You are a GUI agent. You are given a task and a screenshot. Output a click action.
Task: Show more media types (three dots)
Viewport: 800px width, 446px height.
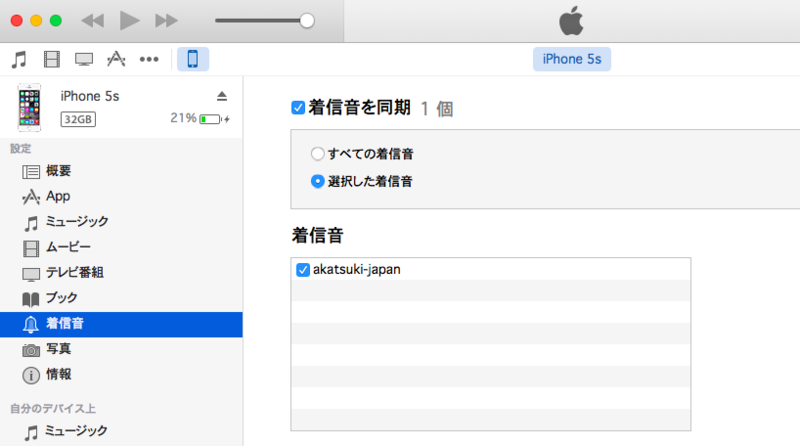[149, 60]
